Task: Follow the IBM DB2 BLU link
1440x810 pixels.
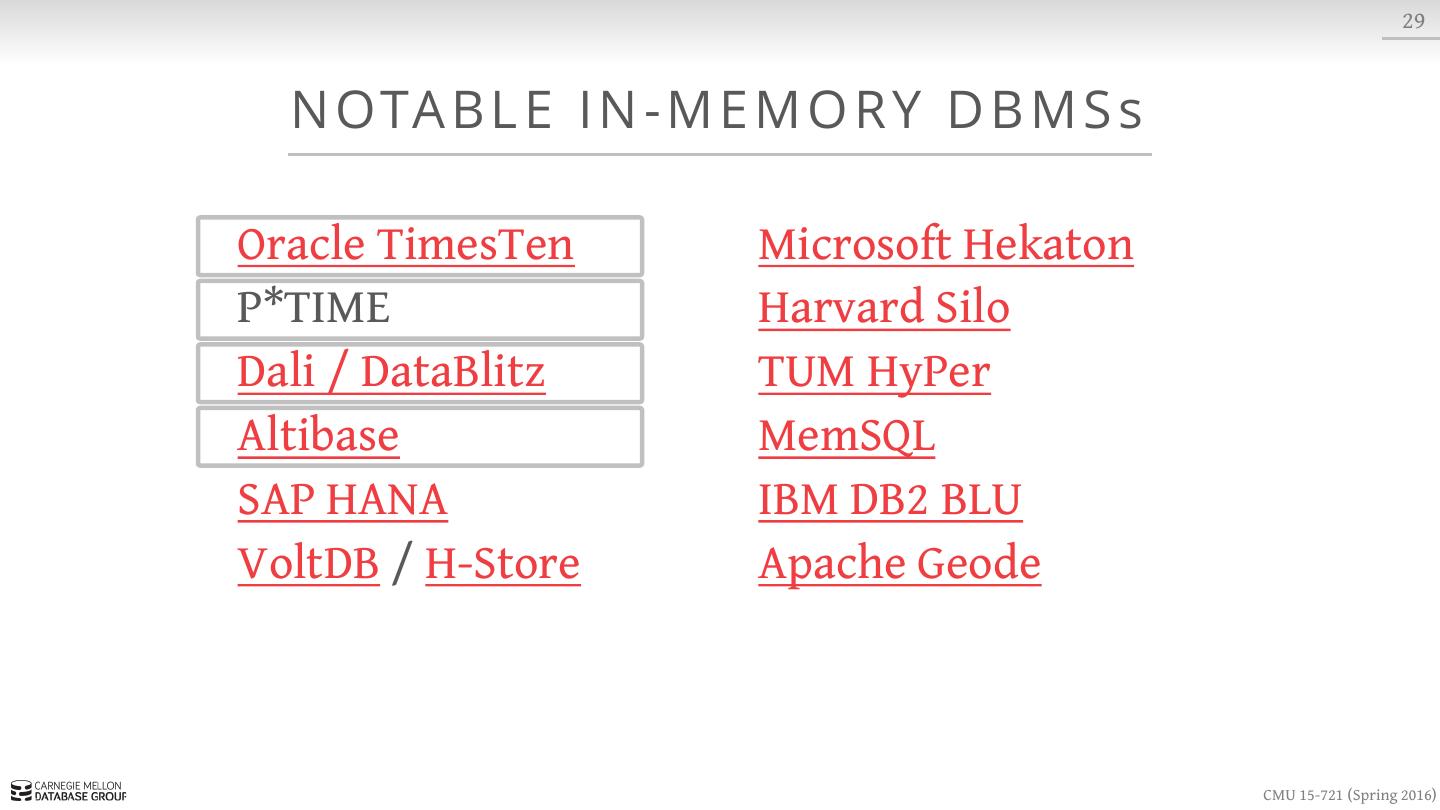Action: tap(889, 500)
